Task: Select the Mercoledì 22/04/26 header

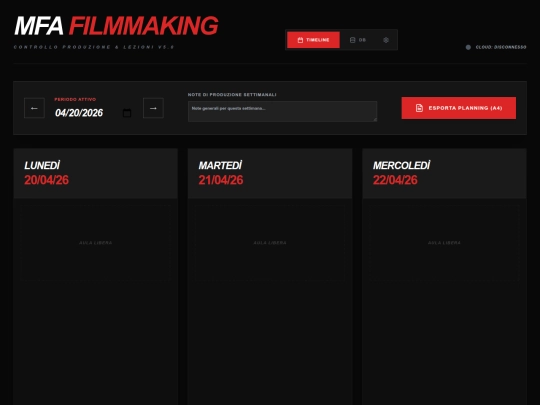Action: 444,173
